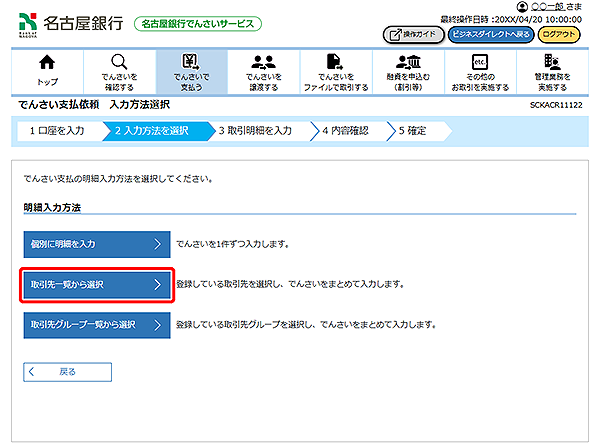The height and width of the screenshot is (448, 600).
Task: Choose 取引先グループ一覧から選択 option
Action: pos(97,325)
